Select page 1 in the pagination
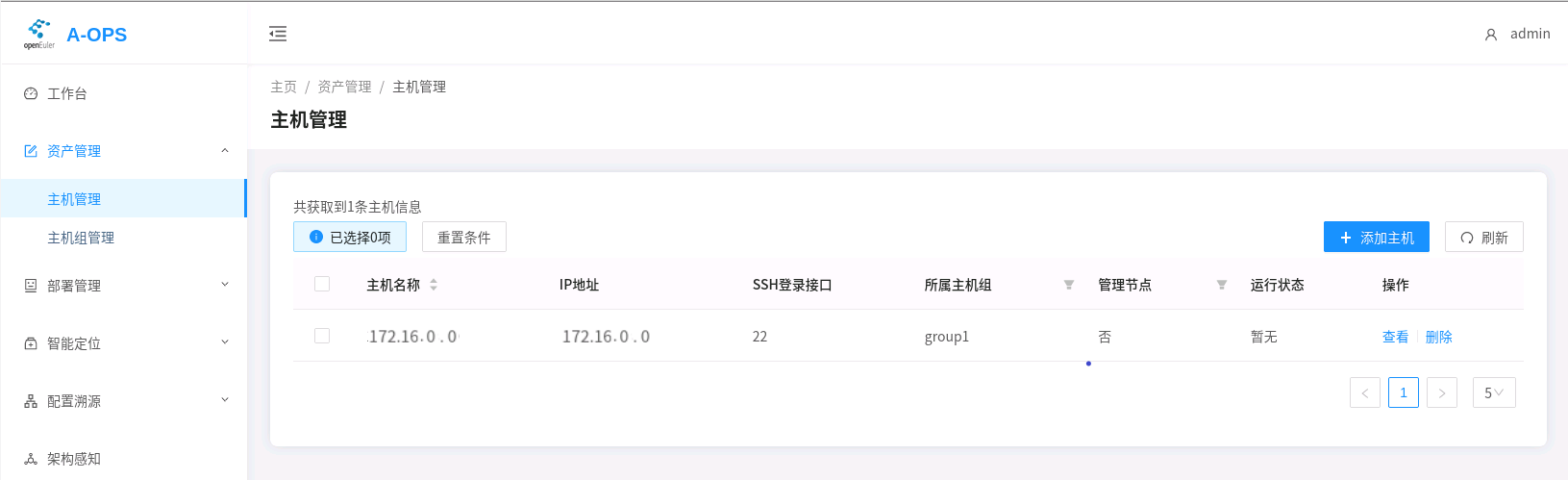1568x480 pixels. click(x=1404, y=392)
